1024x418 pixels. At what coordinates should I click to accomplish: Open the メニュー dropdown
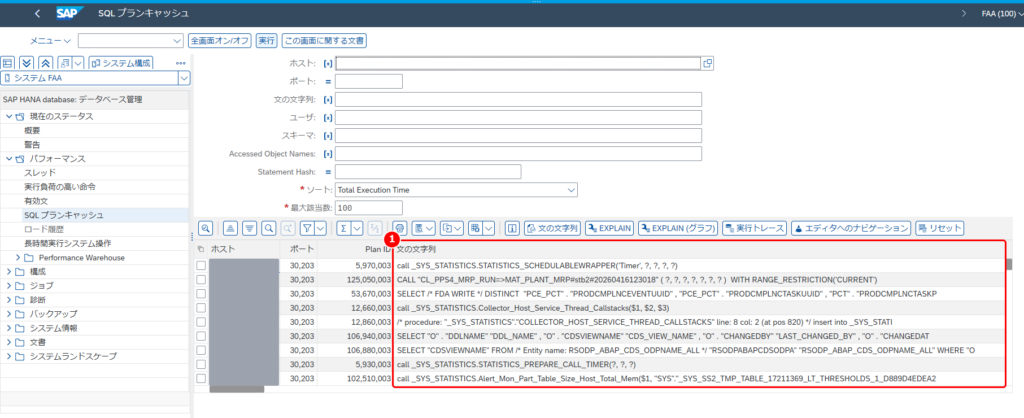[51, 40]
